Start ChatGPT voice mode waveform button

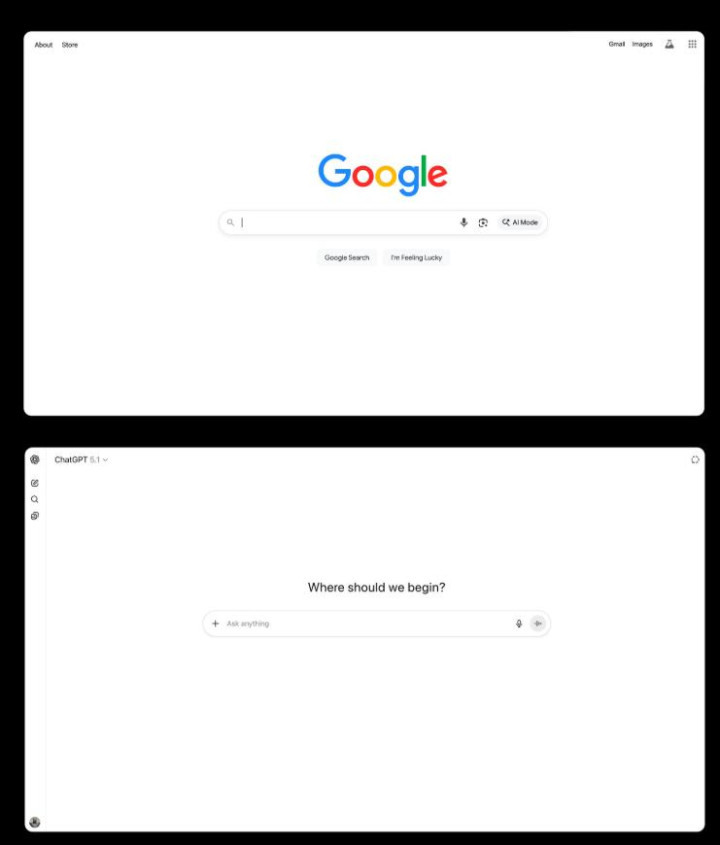pos(537,624)
